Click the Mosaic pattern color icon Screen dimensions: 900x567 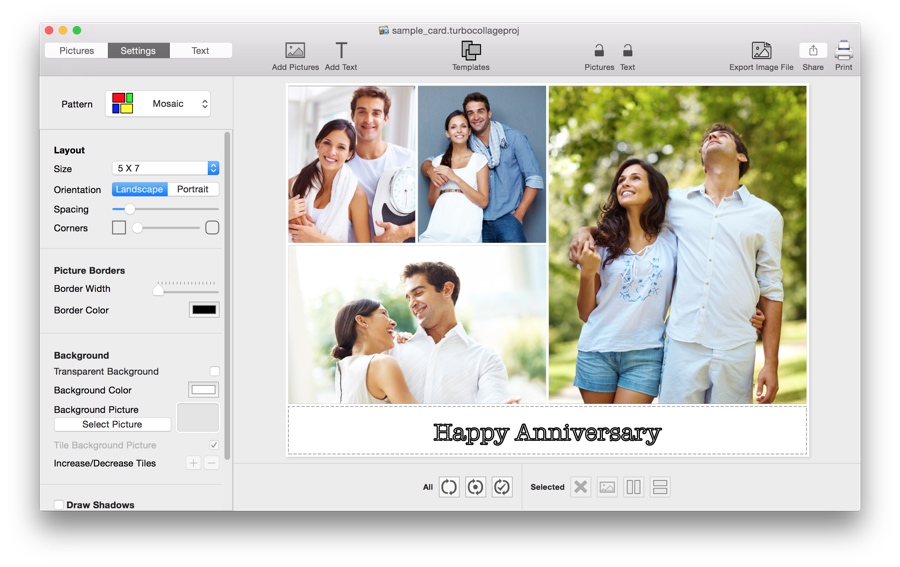(x=122, y=103)
